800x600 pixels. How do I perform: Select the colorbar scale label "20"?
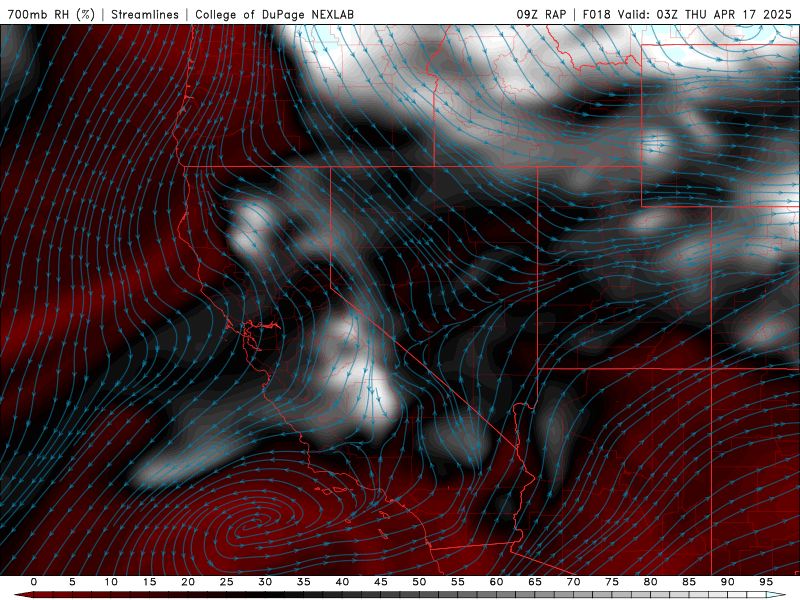188,582
